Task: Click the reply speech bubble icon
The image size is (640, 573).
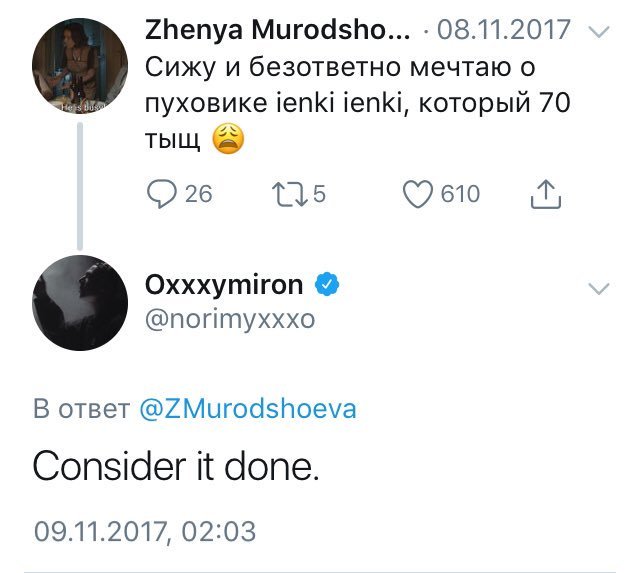Action: (163, 193)
